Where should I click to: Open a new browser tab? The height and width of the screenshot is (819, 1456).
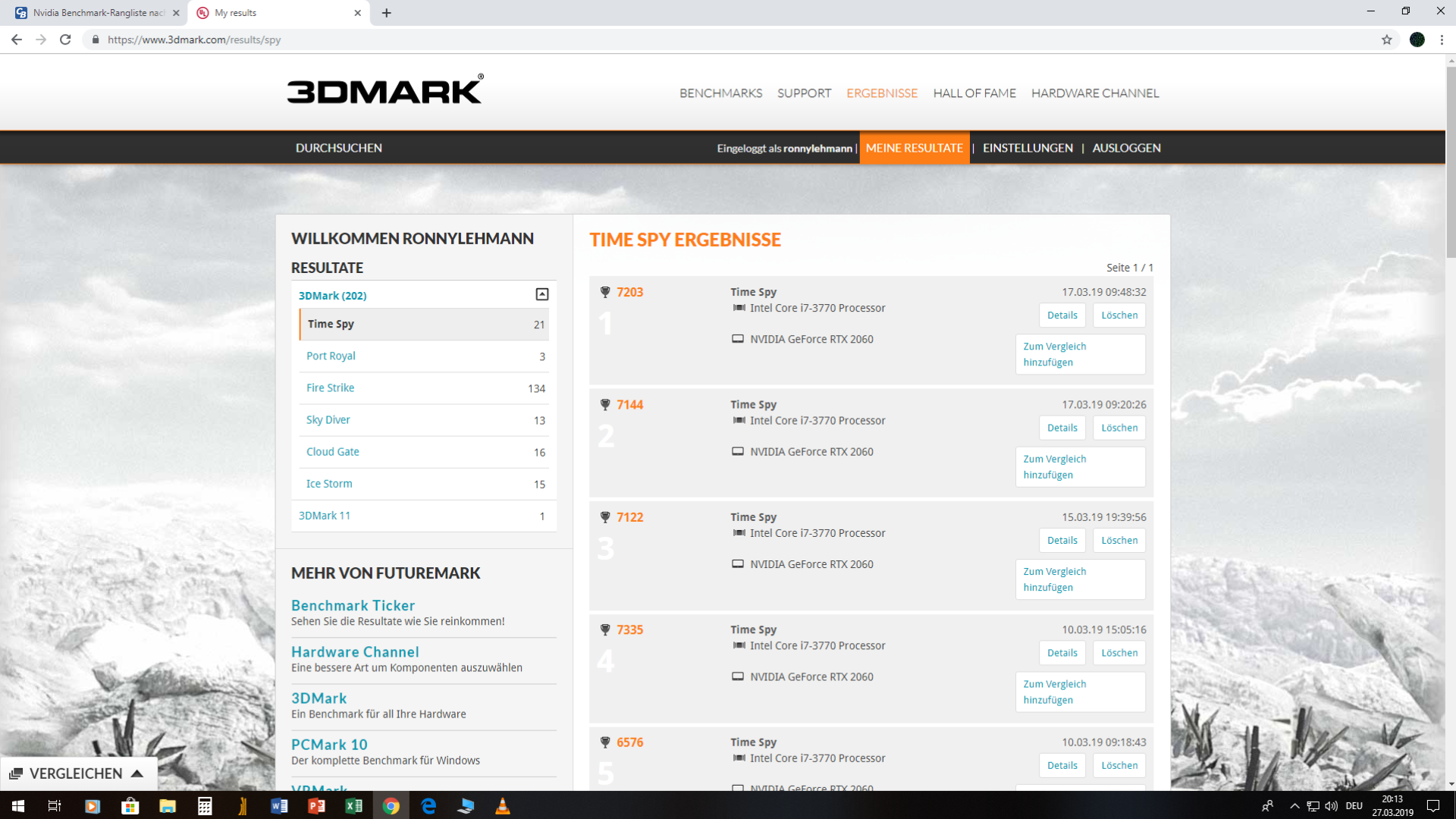(x=386, y=13)
